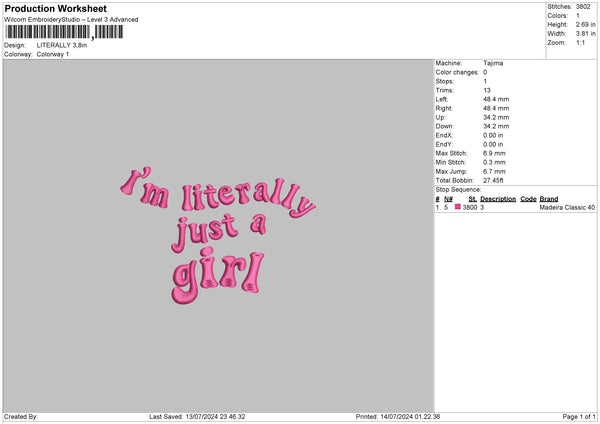Select the 'Production Worksheet' title
Image resolution: width=600 pixels, height=424 pixels.
(55, 9)
